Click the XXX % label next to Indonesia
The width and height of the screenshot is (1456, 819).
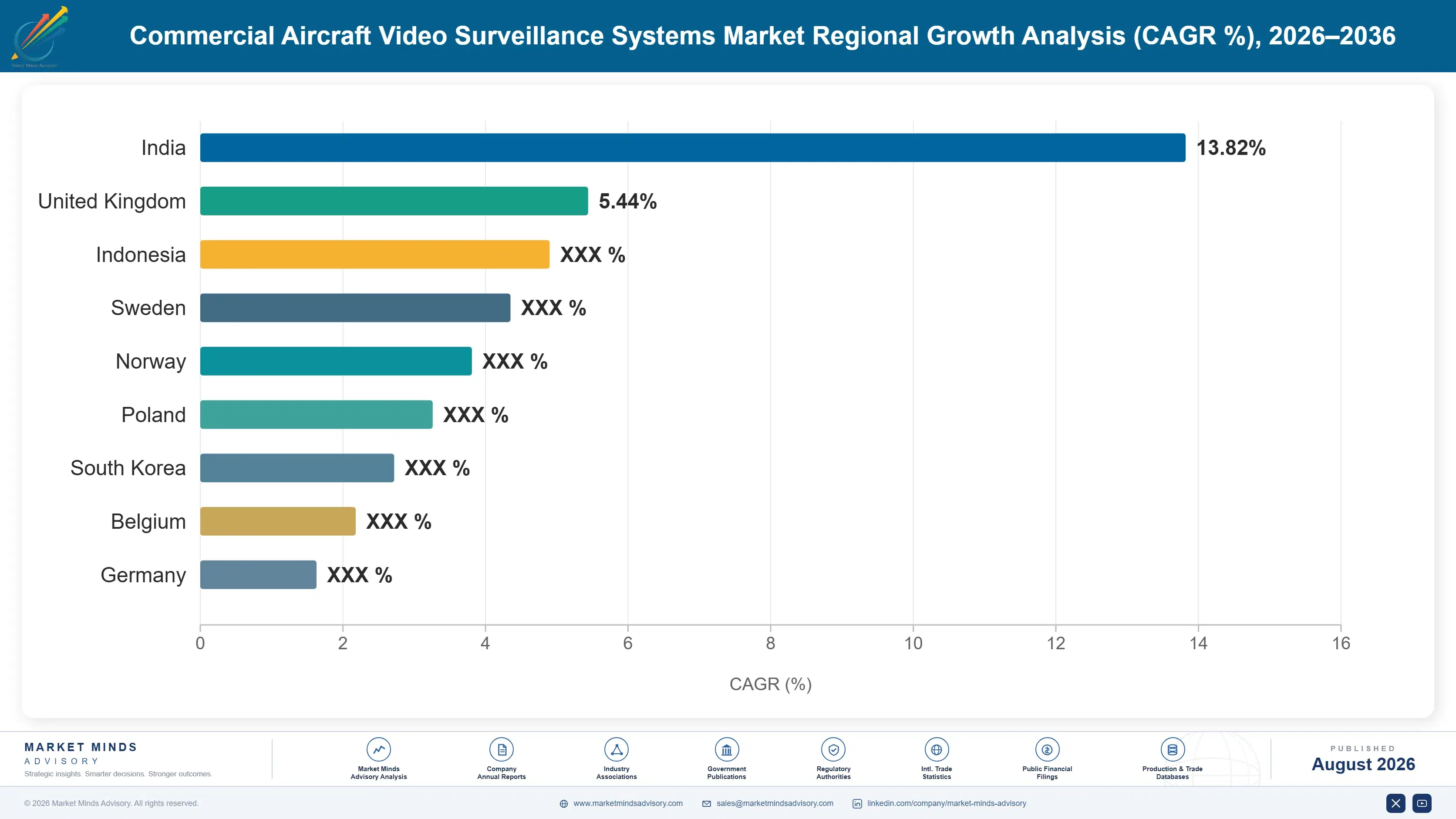592,255
